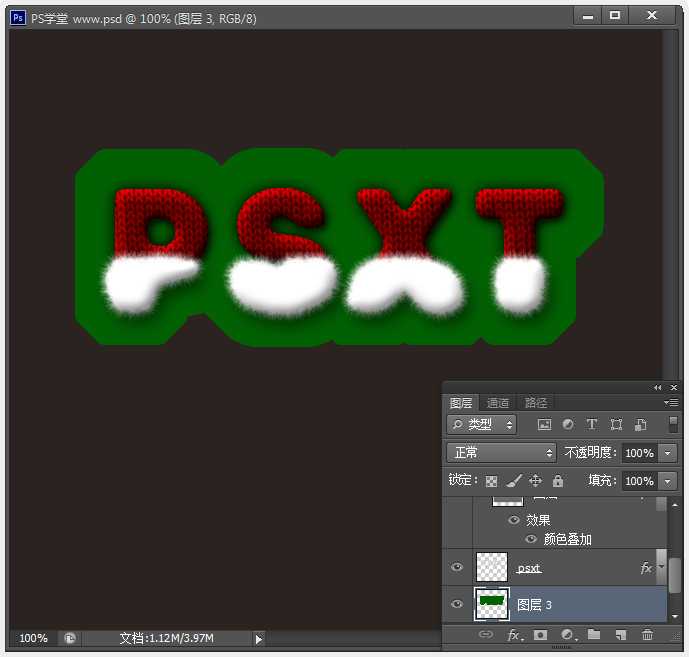This screenshot has width=689, height=657.
Task: Add a layer mask from the bottom bar
Action: pos(540,635)
